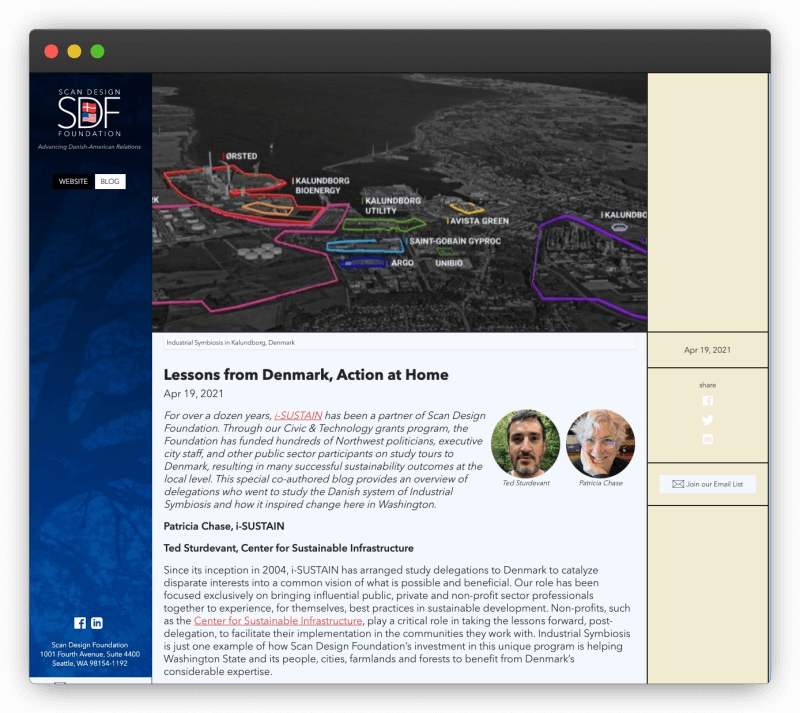
Task: Click the Lessons from Denmark, Action at Home heading
Action: 306,375
